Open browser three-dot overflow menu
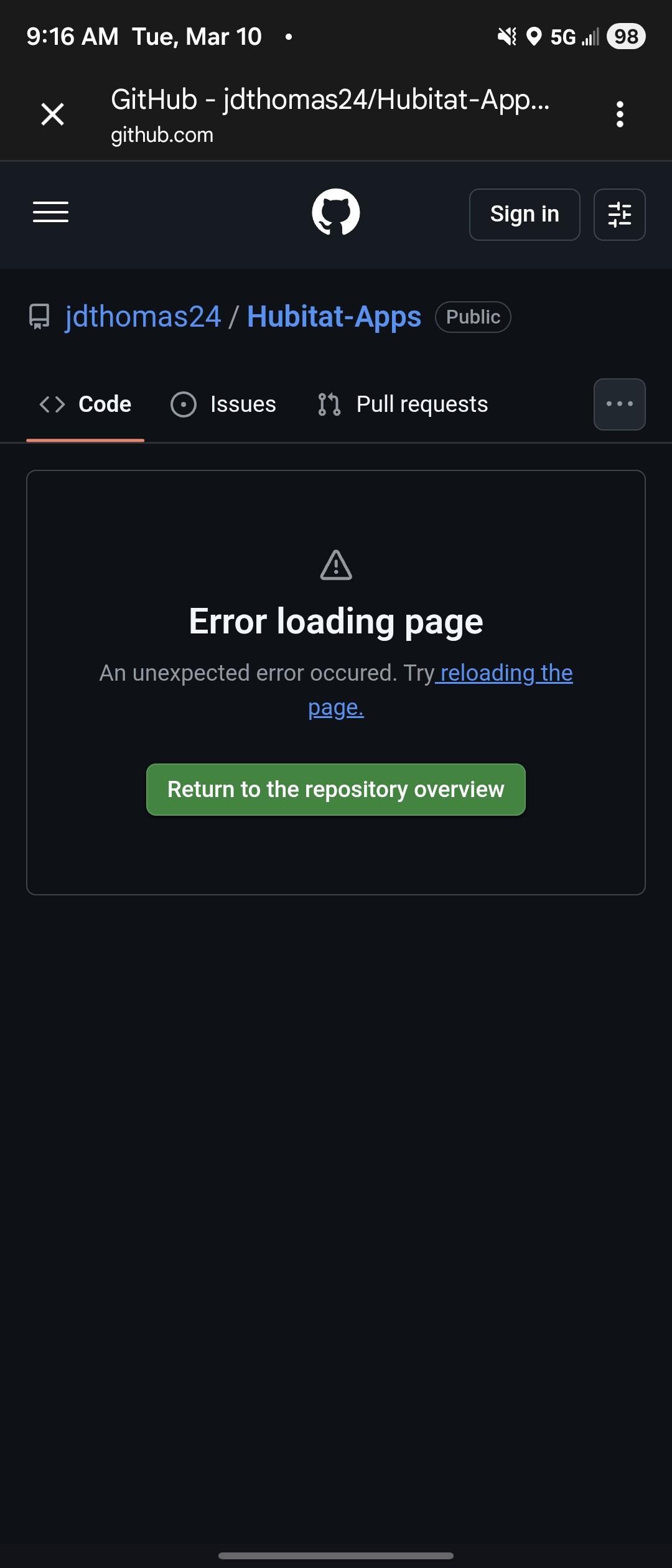672x1568 pixels. [x=620, y=114]
